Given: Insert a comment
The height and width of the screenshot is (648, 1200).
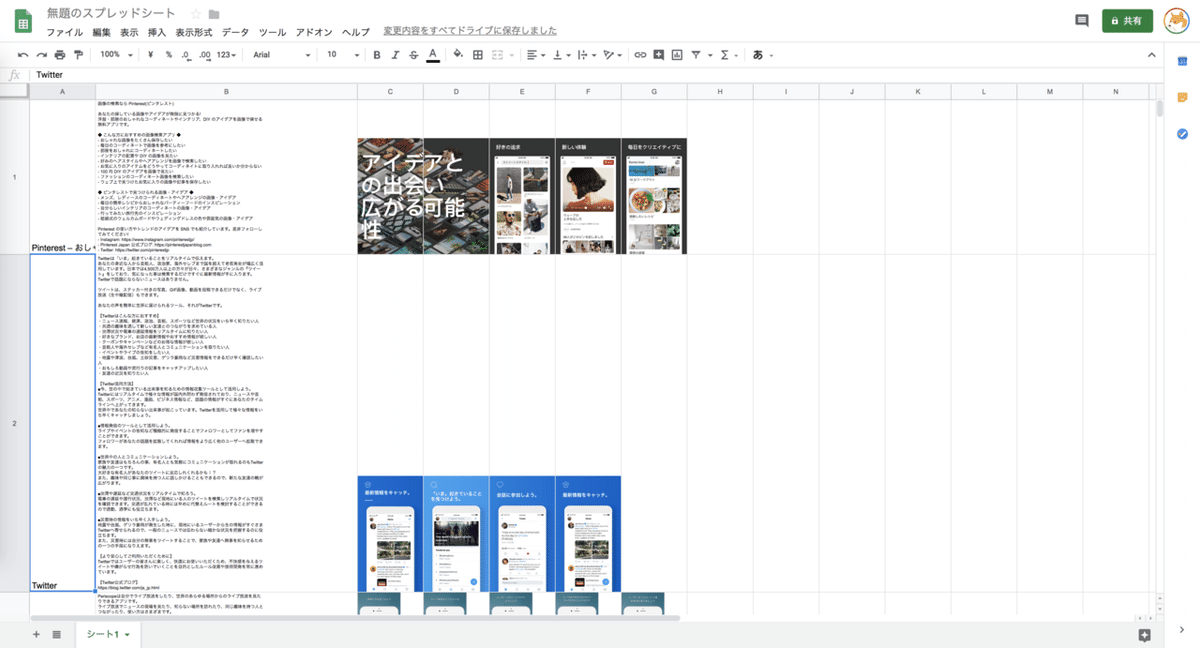Looking at the screenshot, I should point(659,54).
